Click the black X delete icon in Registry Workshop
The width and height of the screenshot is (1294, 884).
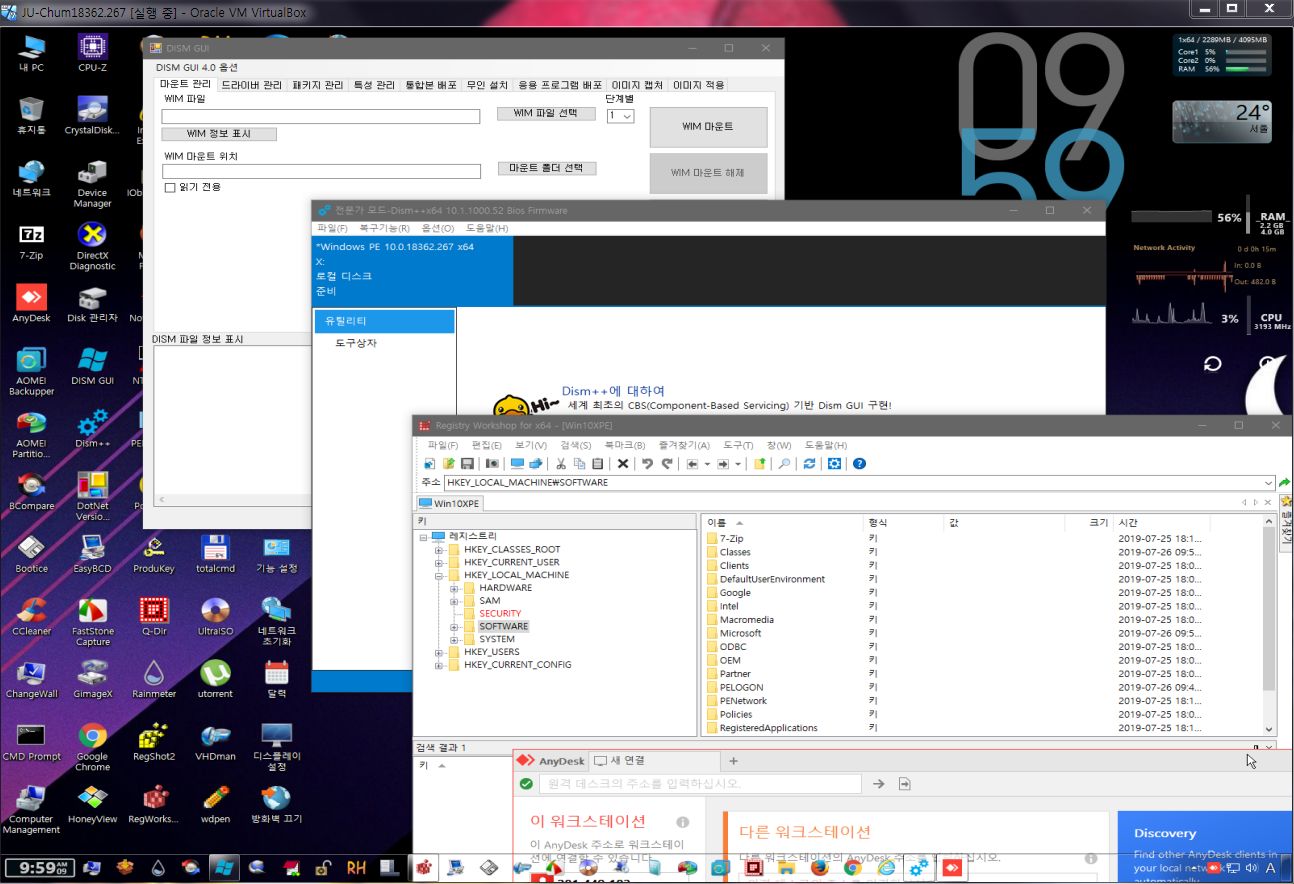(x=623, y=464)
